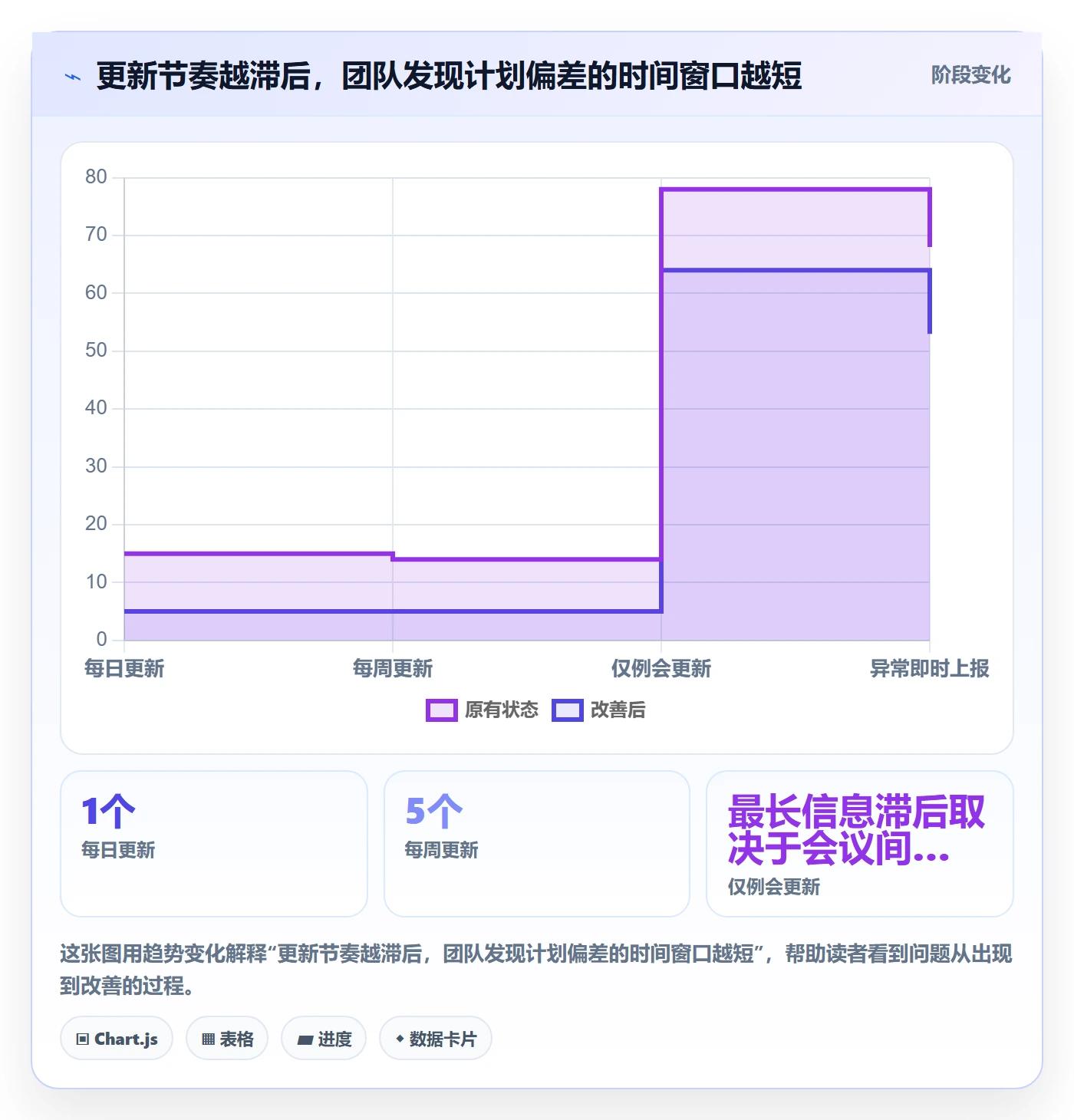Toggle the 改善后 legend swatch
1074x1120 pixels.
[x=568, y=710]
